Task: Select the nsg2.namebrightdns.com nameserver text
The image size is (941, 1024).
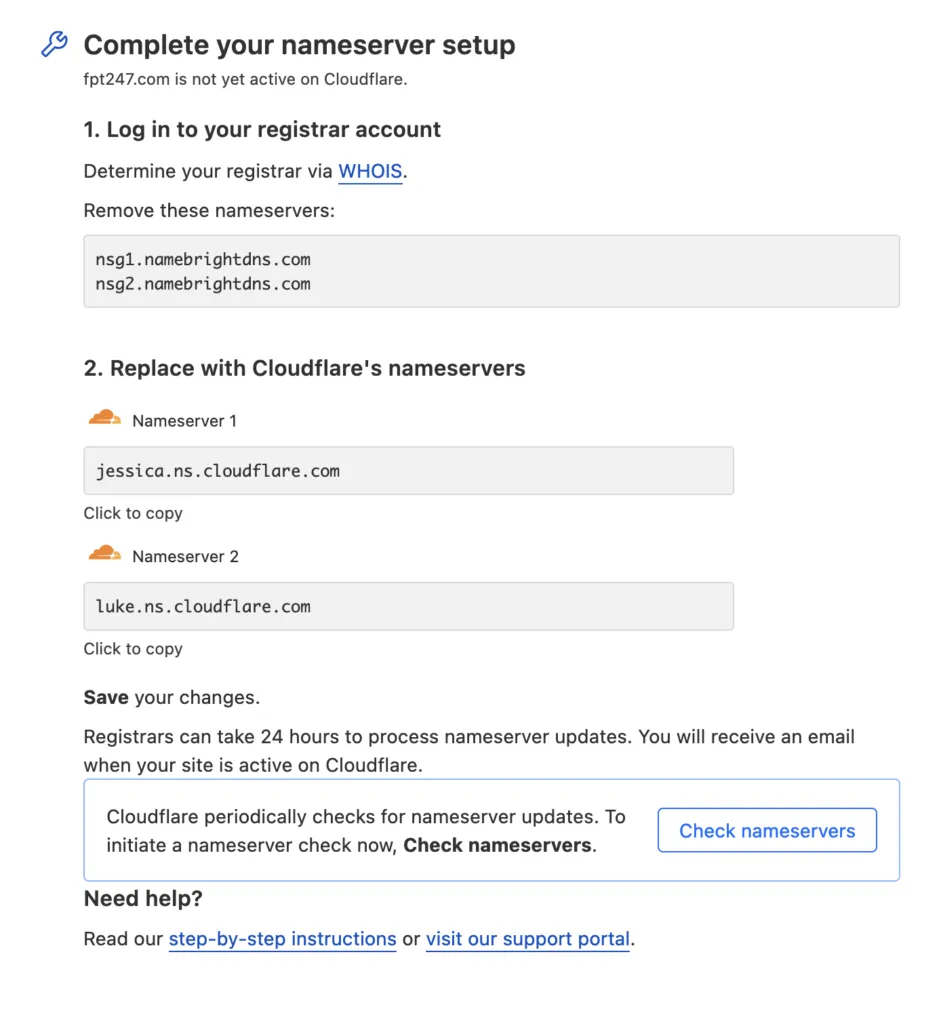Action: (203, 284)
